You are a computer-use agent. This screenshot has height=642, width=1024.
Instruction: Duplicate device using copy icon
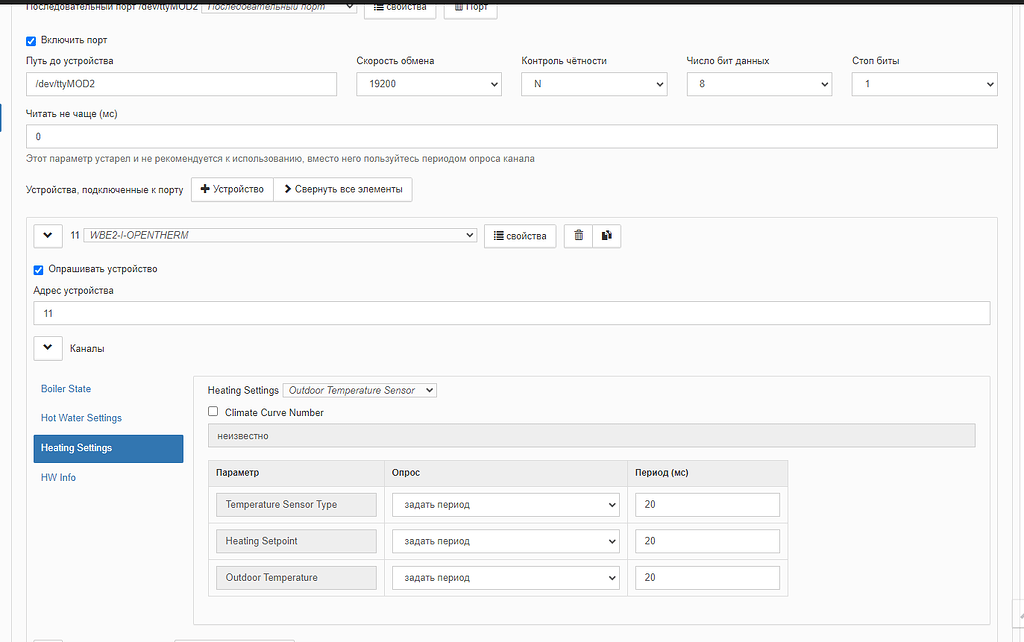[x=606, y=236]
